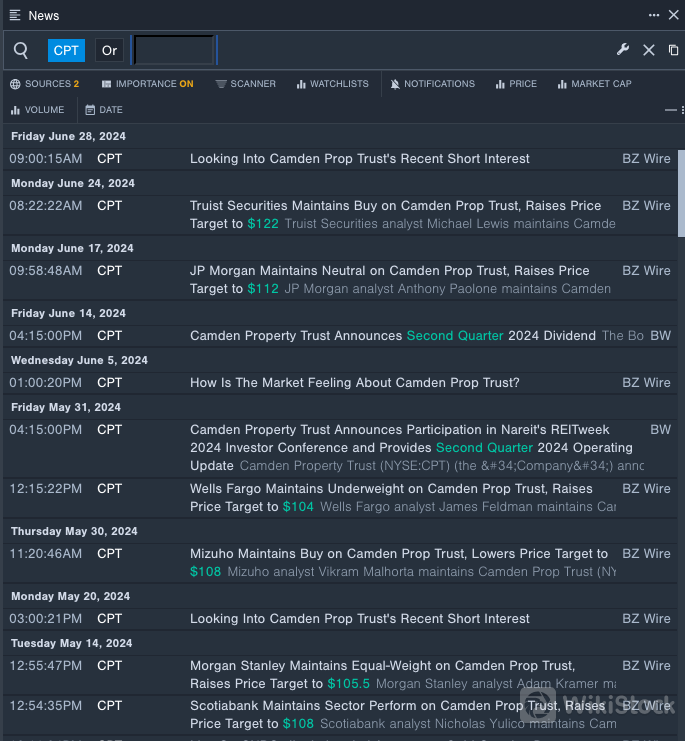Click the copy window icon
The image size is (685, 741).
(x=673, y=50)
